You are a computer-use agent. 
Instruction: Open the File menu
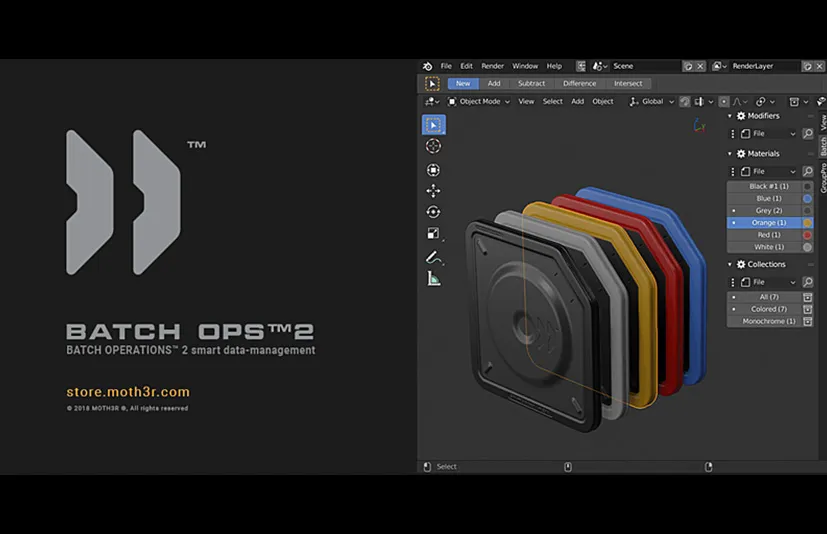coord(446,66)
